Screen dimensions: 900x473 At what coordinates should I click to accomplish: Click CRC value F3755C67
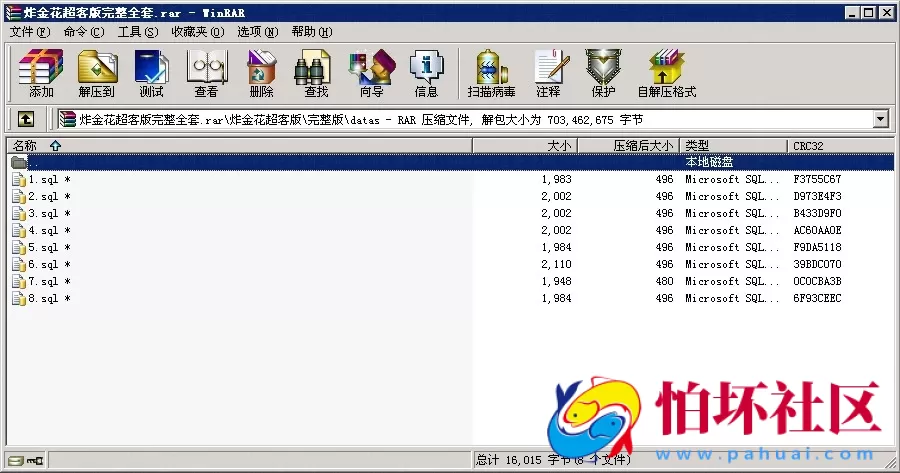(817, 180)
